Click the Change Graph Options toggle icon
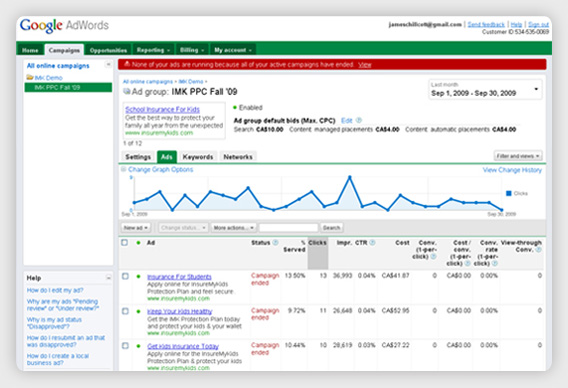The width and height of the screenshot is (568, 388). point(124,169)
